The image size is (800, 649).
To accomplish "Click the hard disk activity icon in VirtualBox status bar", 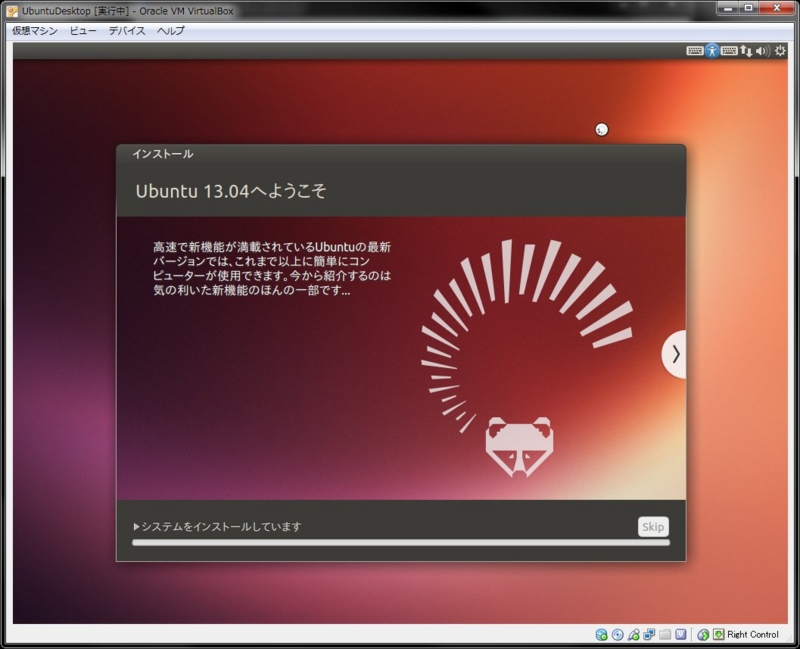I will pos(602,635).
